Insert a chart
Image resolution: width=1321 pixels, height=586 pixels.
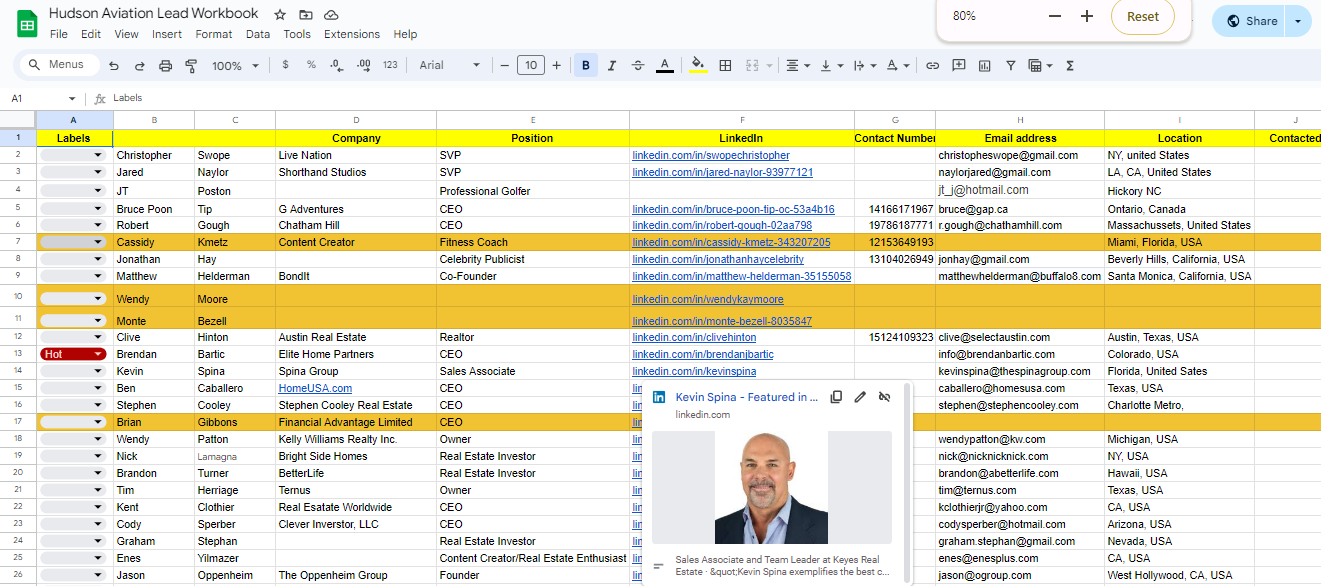click(x=985, y=66)
